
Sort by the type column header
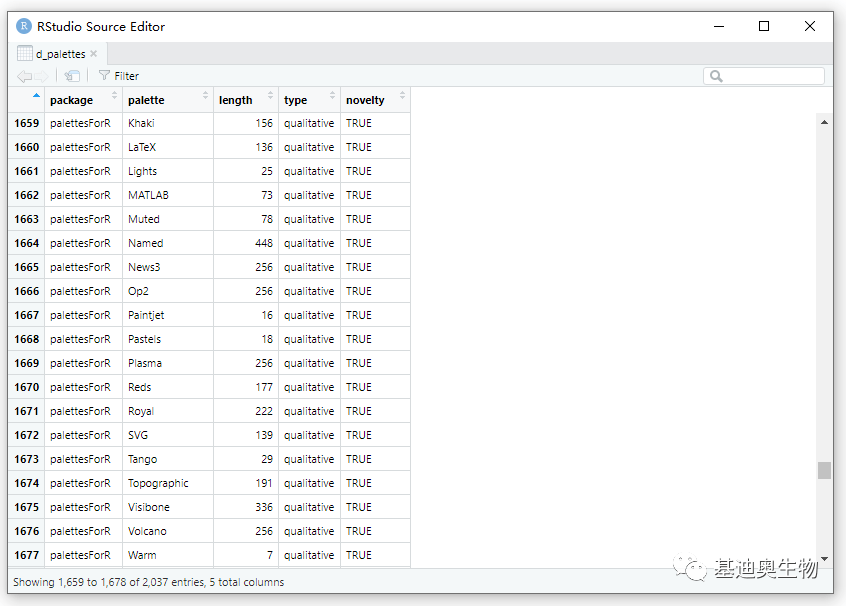(309, 100)
